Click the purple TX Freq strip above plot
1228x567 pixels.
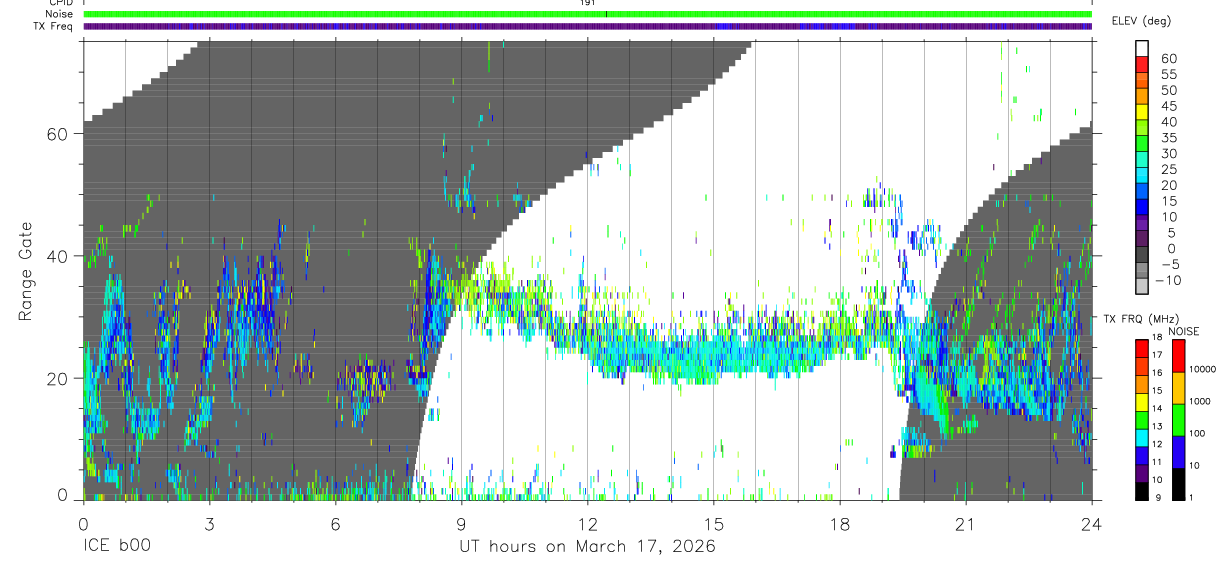(x=588, y=26)
